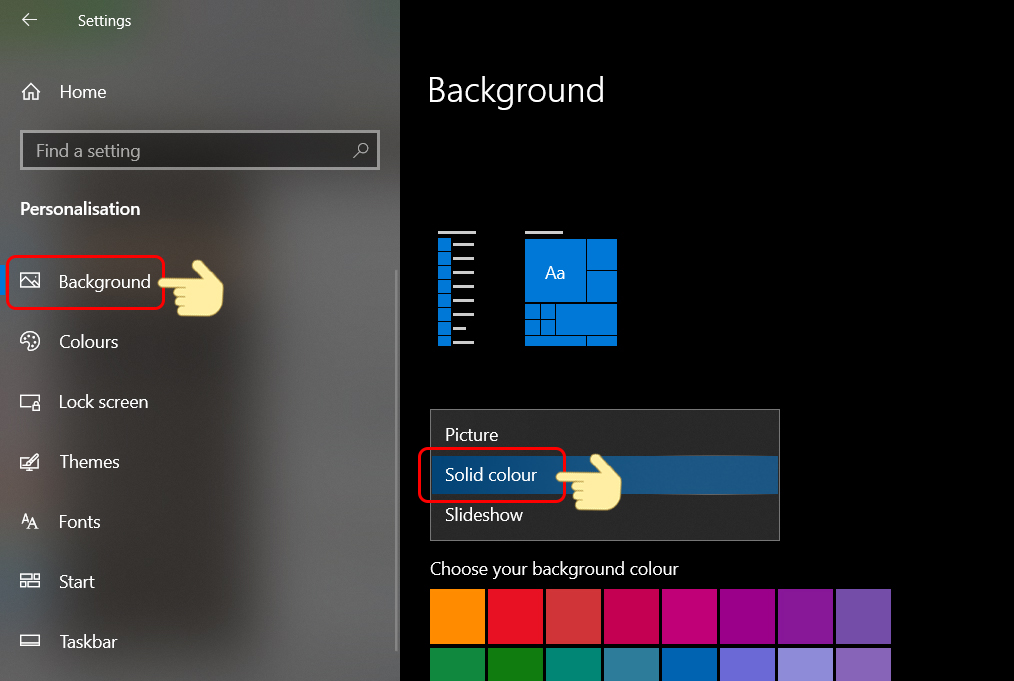Pick the orchid purple swatch ending second row

pyautogui.click(x=863, y=664)
